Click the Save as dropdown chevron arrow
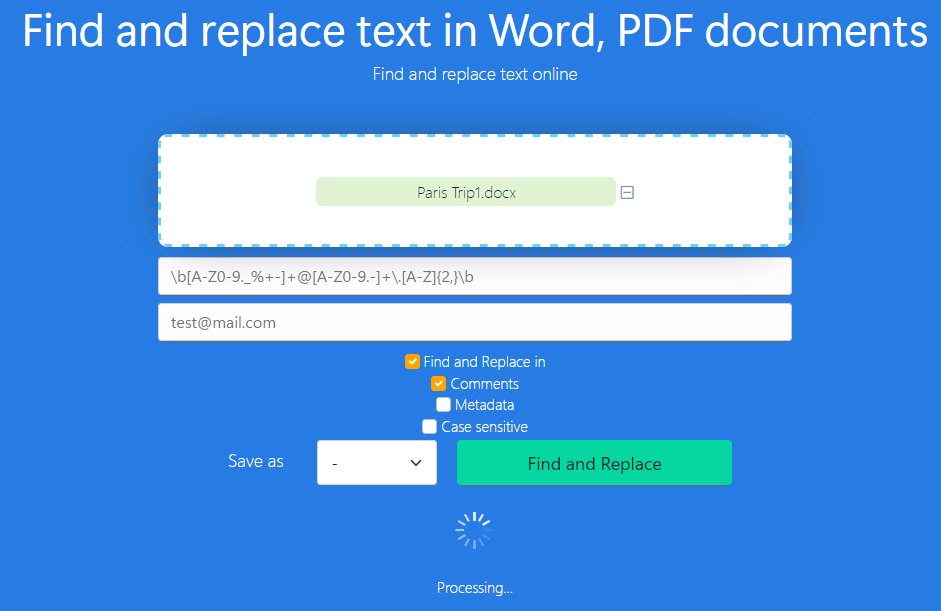The image size is (941, 611). [416, 463]
